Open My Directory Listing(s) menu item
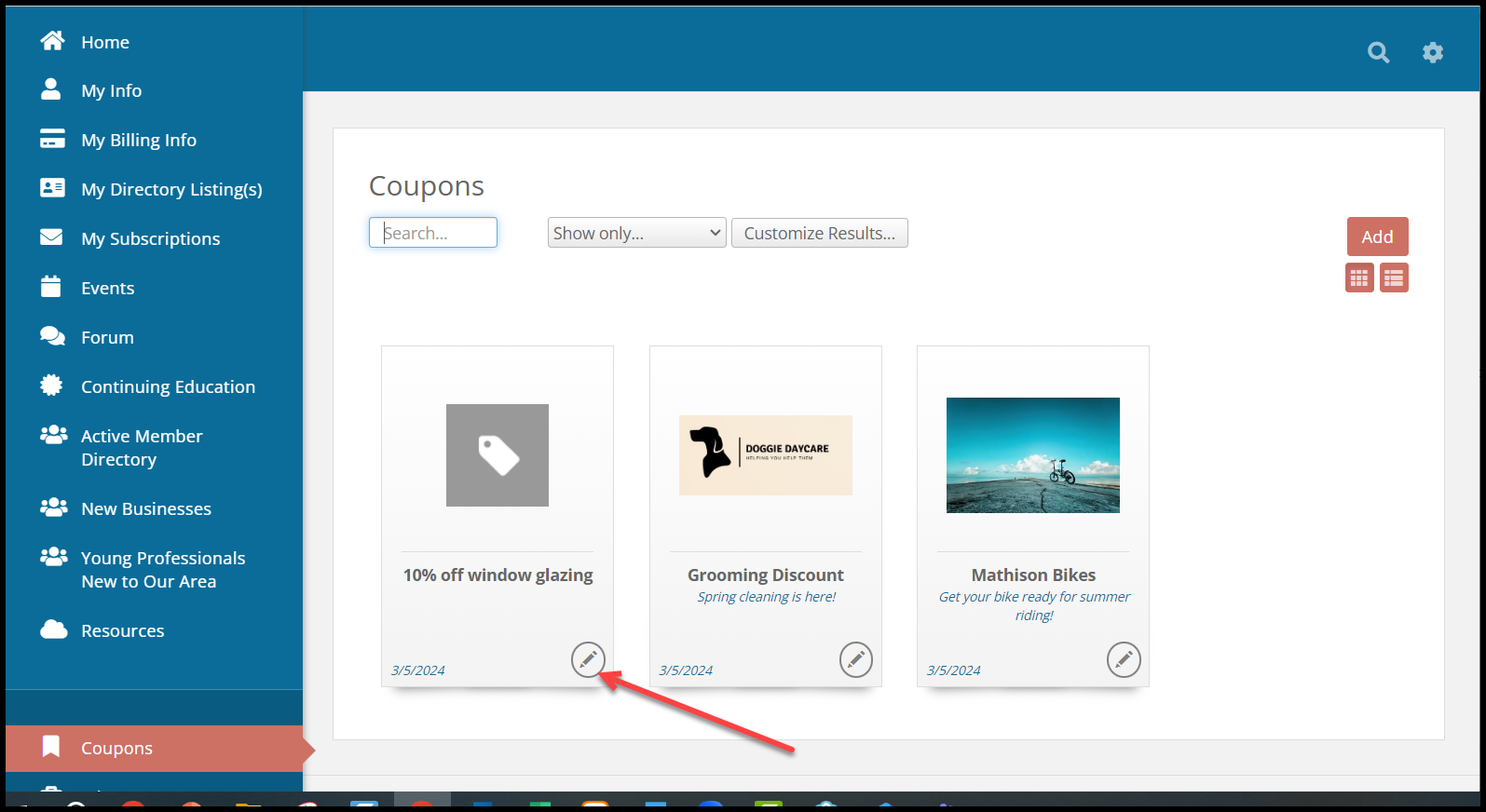Screen dimensions: 1486x812 (171, 189)
